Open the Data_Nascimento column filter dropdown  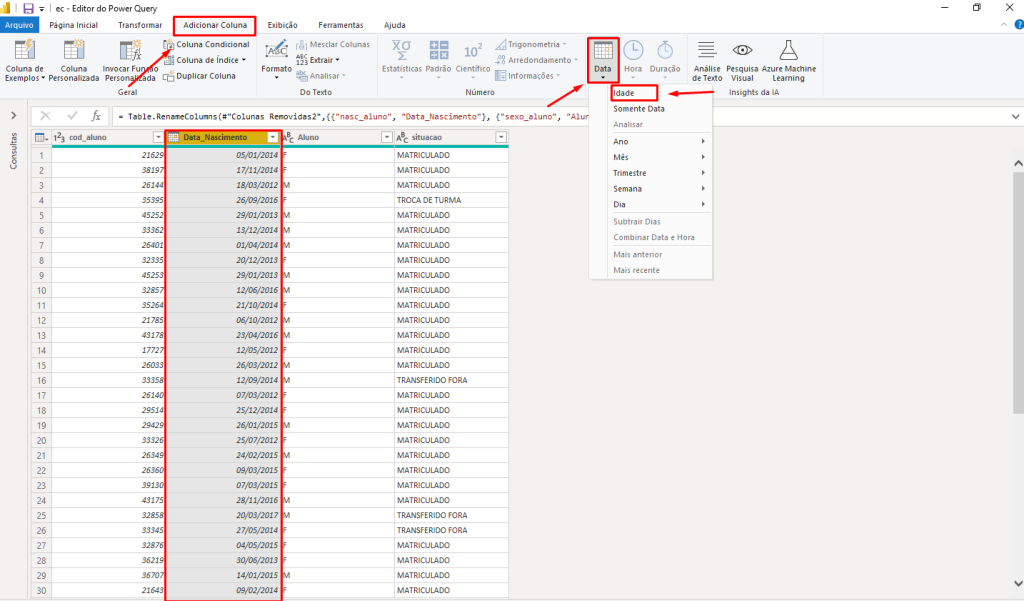pyautogui.click(x=273, y=137)
